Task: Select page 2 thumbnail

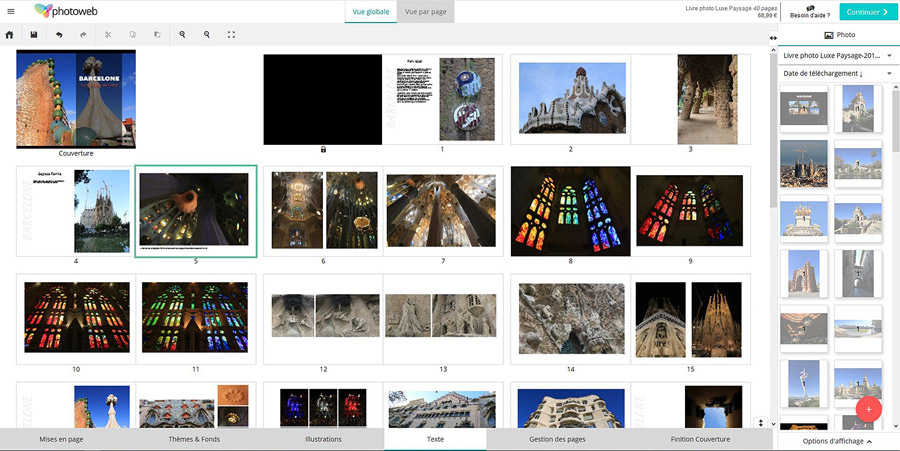Action: pos(571,99)
